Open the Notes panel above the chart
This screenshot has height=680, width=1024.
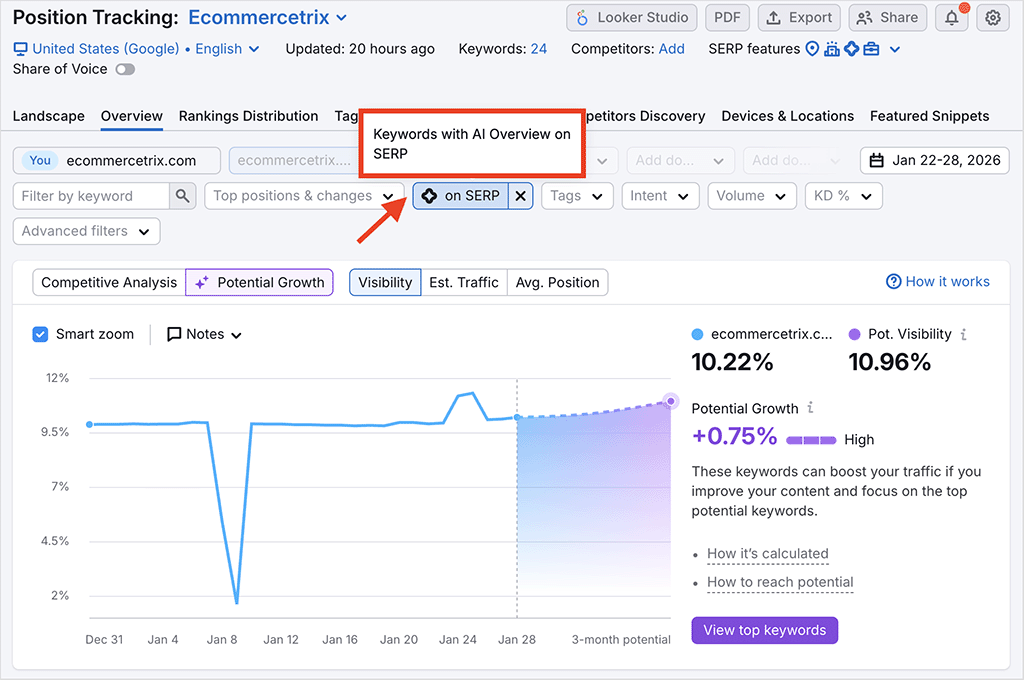pos(203,334)
